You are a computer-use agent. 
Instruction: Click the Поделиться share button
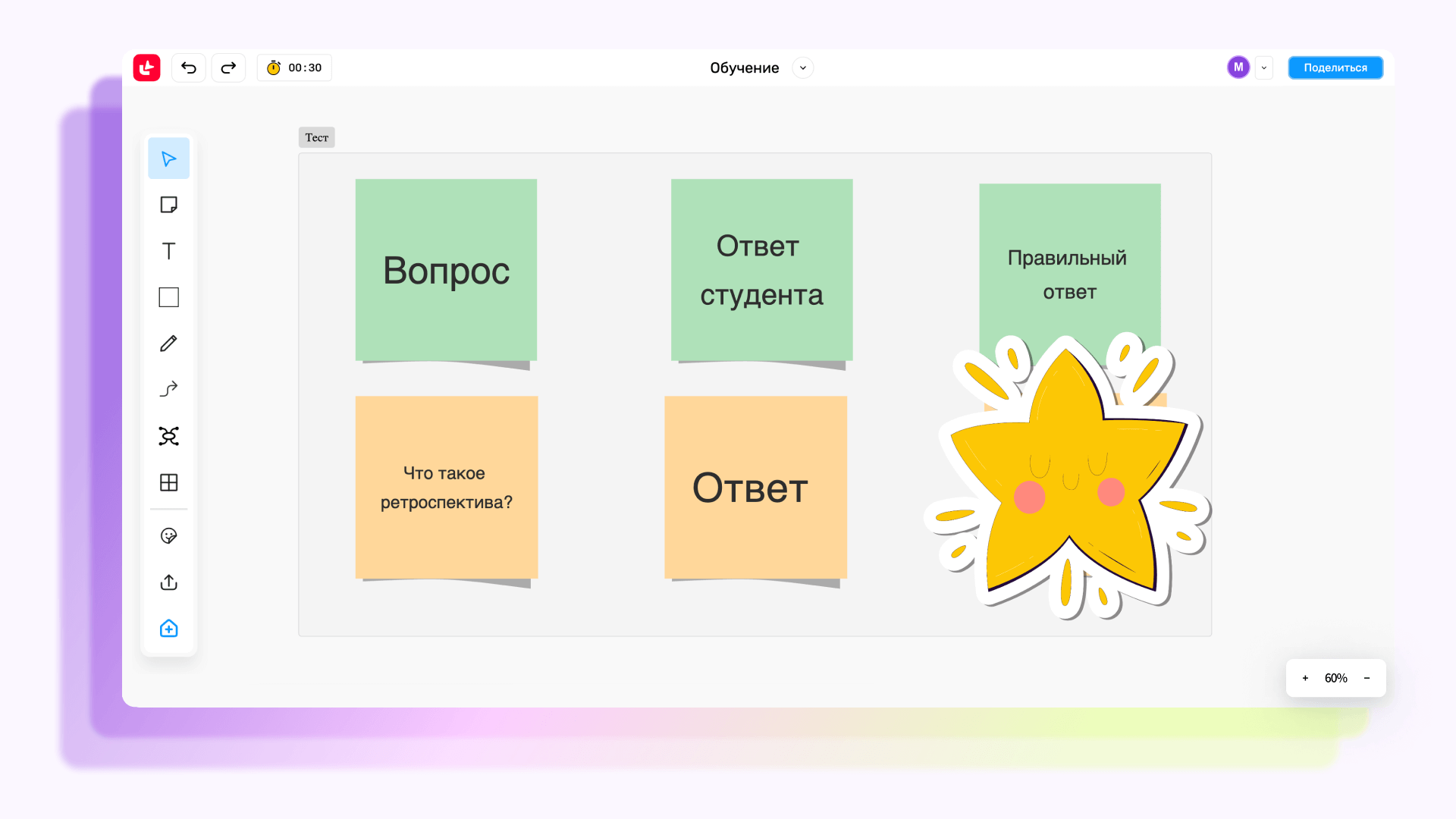coord(1335,68)
